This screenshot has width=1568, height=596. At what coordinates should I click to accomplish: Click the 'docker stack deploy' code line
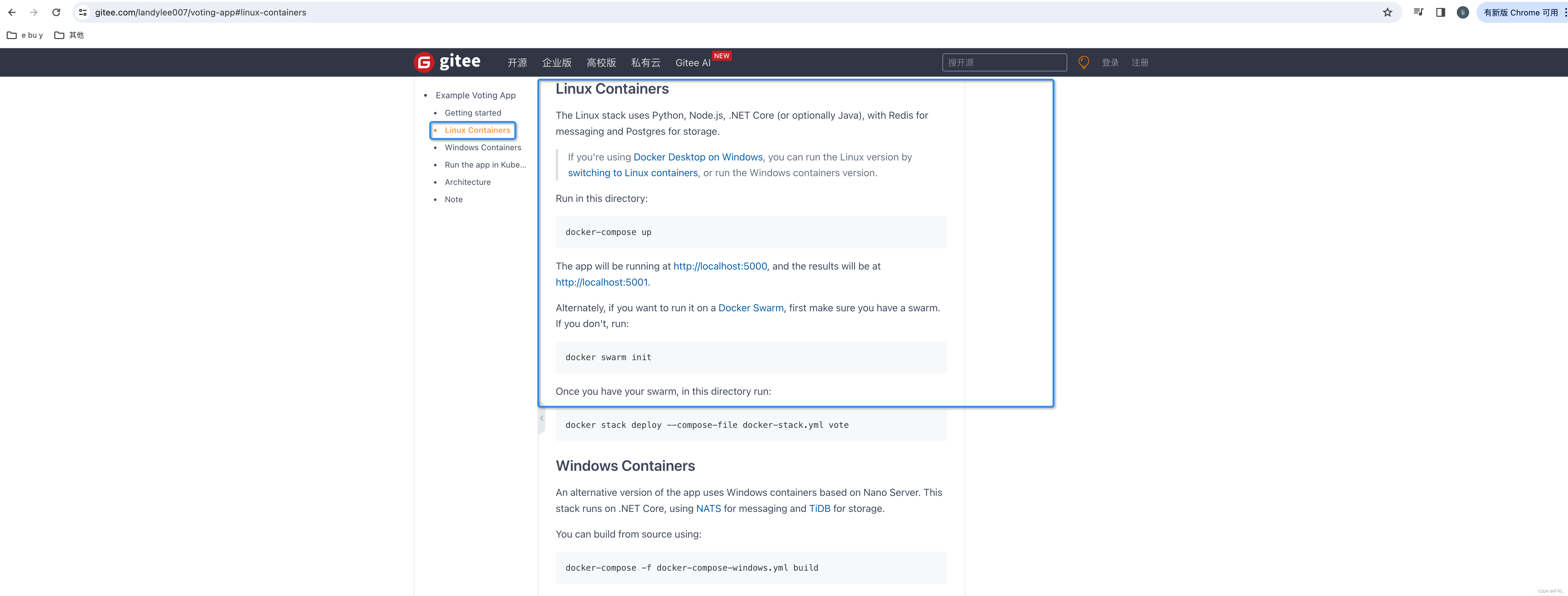coord(707,425)
